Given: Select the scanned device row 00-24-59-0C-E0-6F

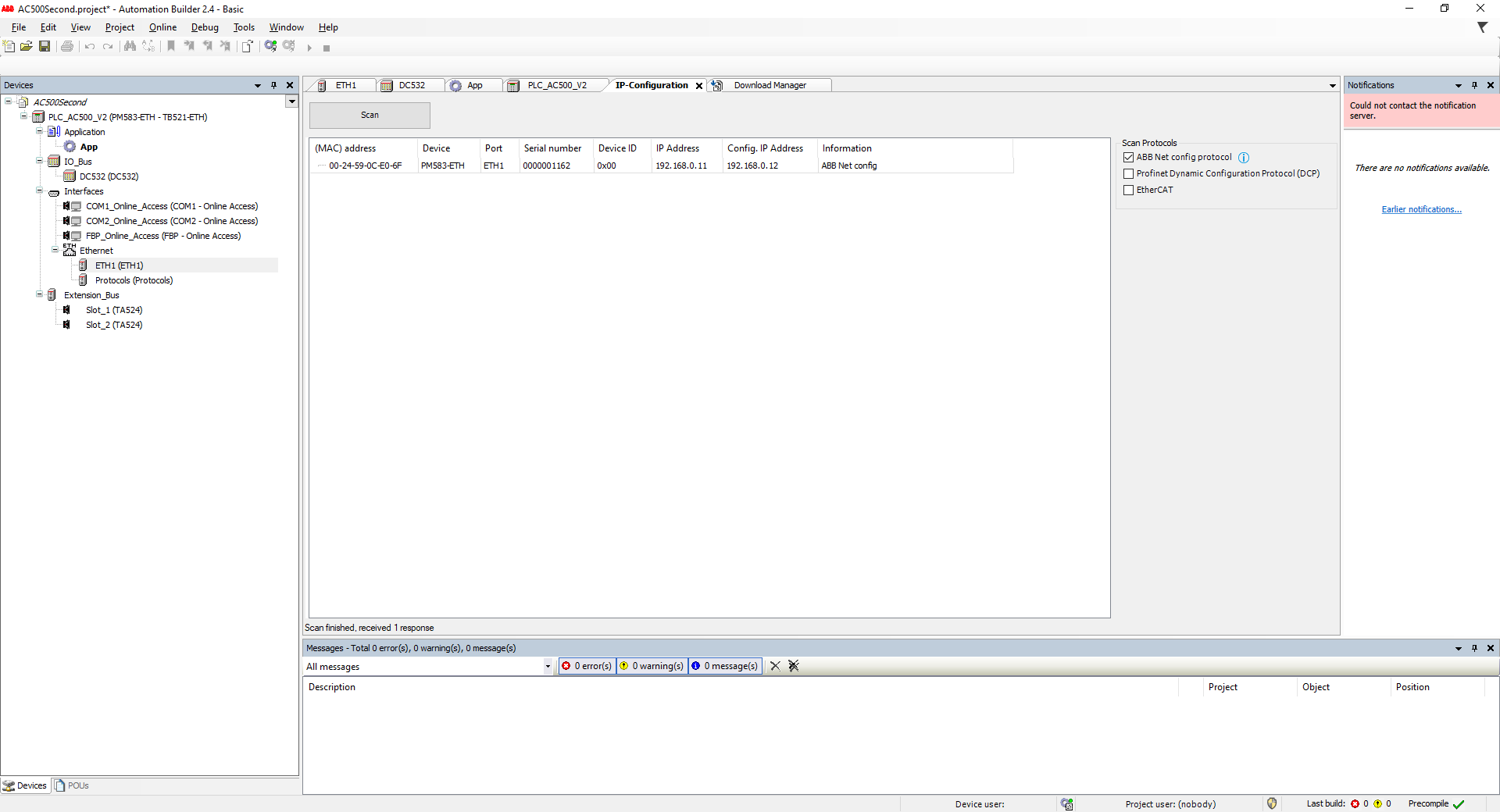Looking at the screenshot, I should (x=662, y=166).
